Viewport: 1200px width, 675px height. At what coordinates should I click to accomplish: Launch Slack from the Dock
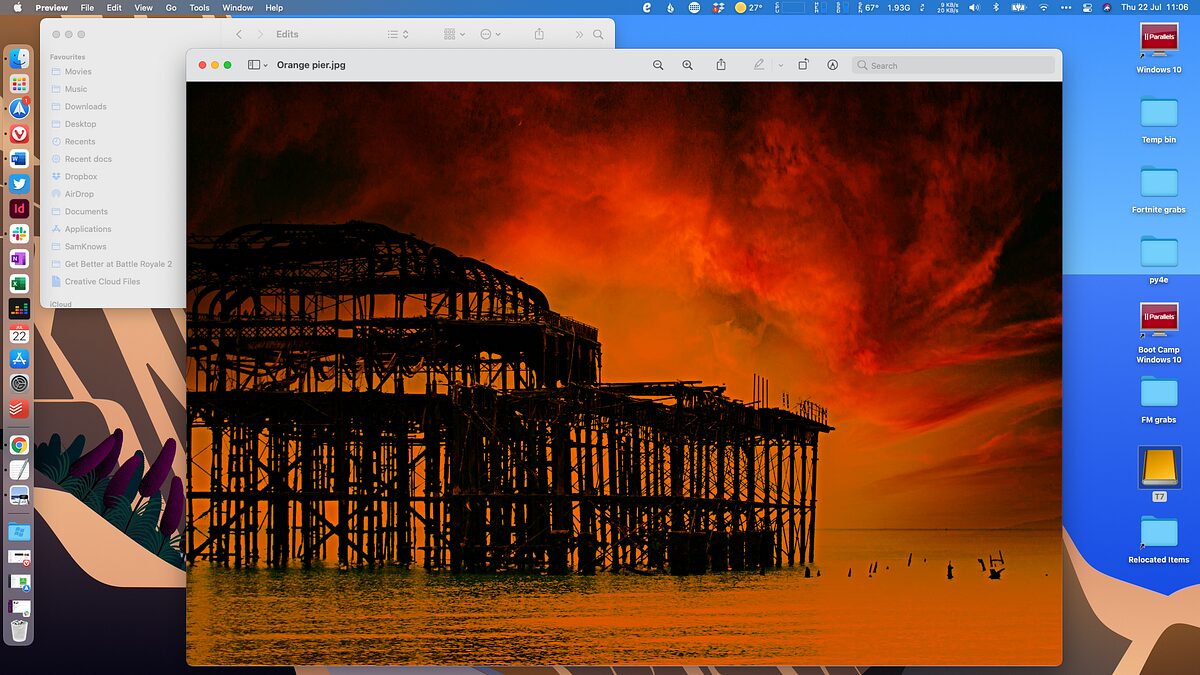coord(19,234)
